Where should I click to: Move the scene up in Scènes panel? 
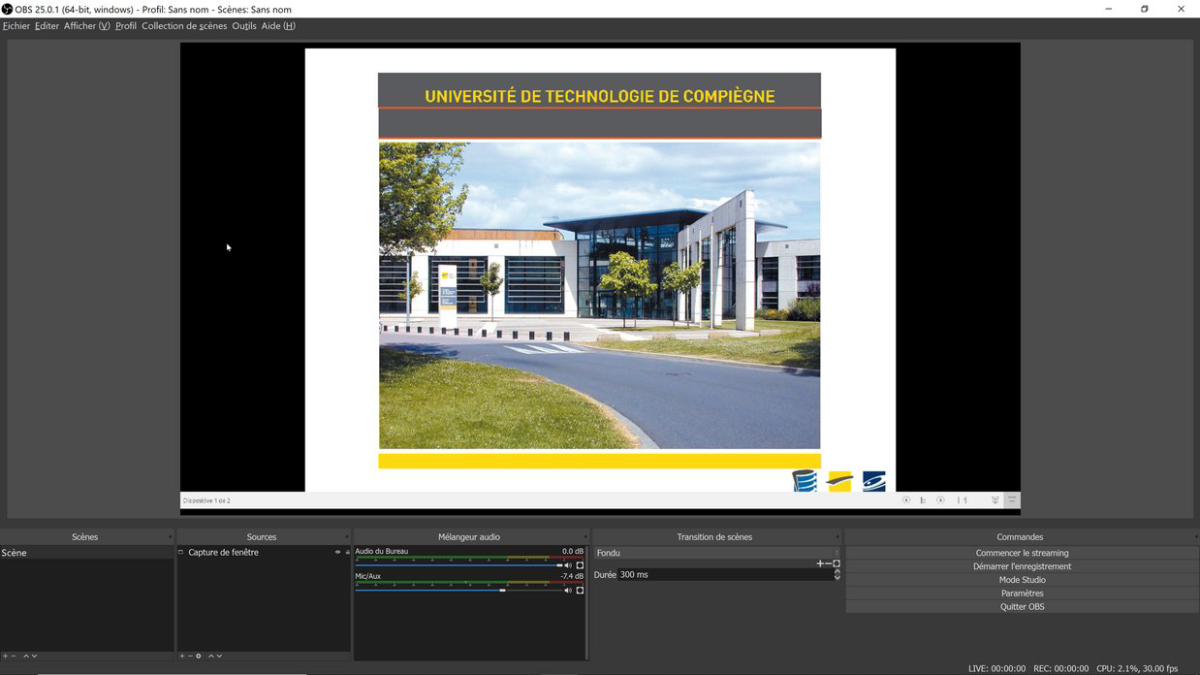click(x=26, y=656)
